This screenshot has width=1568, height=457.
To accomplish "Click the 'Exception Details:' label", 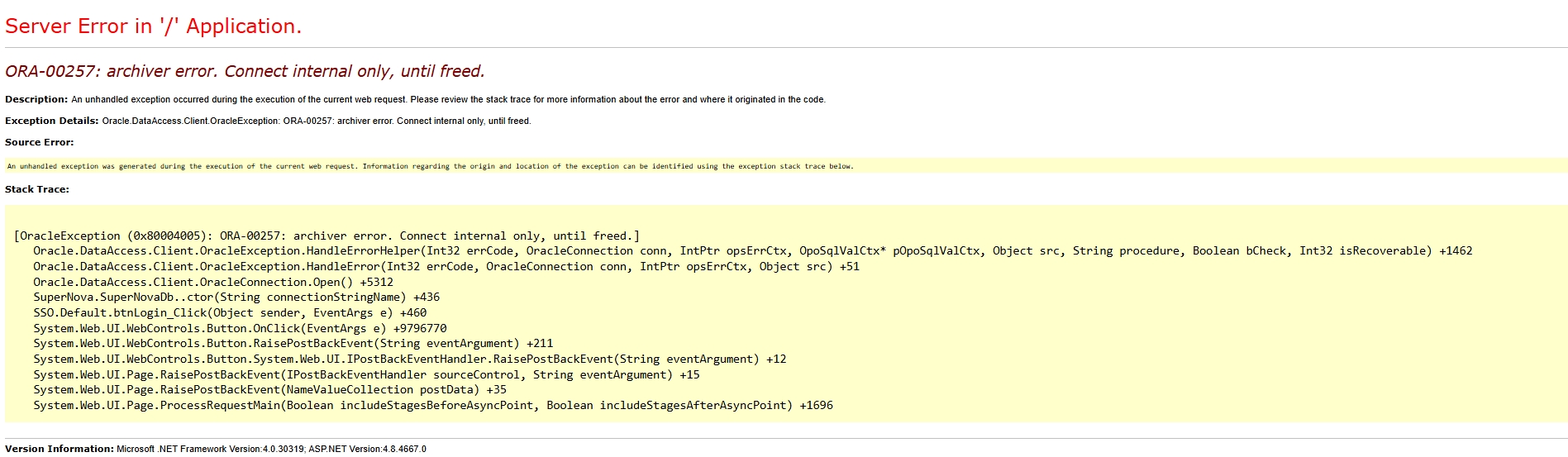I will coord(51,121).
